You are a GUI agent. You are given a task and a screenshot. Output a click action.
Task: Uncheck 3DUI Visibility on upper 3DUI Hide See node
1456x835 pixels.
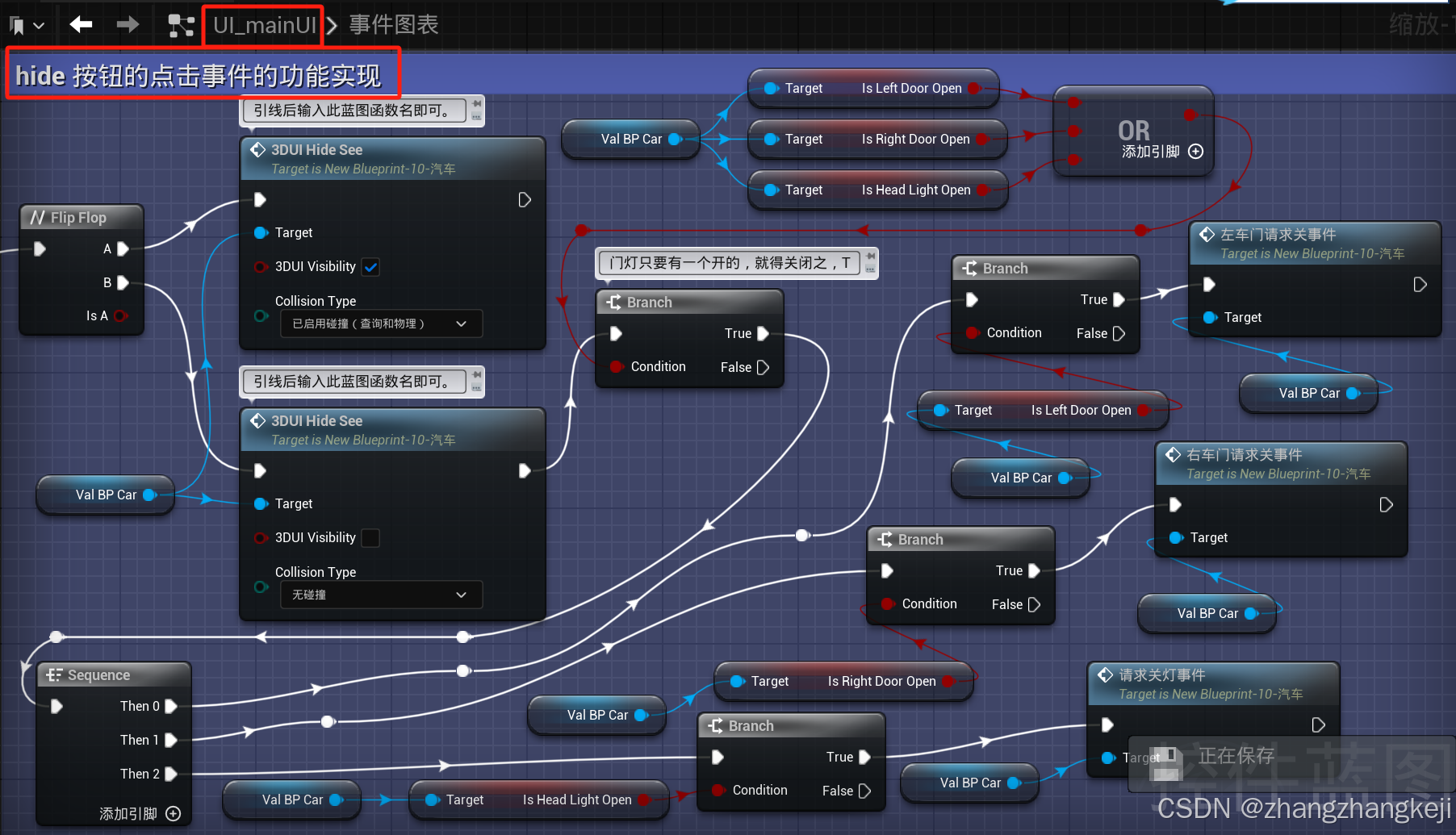point(370,267)
